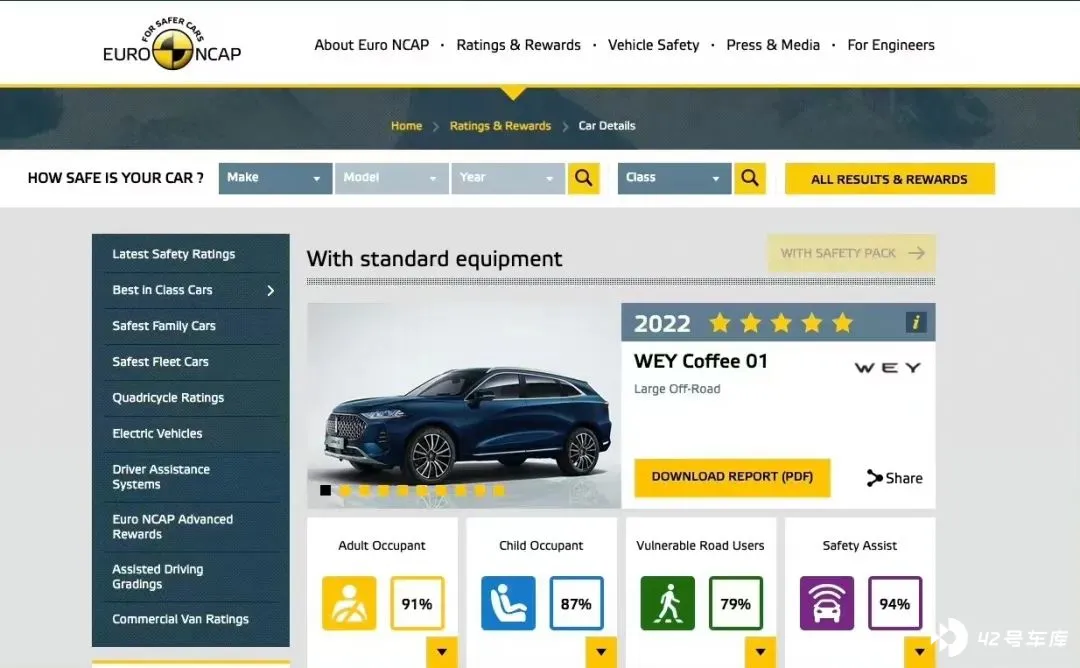The height and width of the screenshot is (668, 1080).
Task: Open the Make dropdown
Action: tap(276, 178)
